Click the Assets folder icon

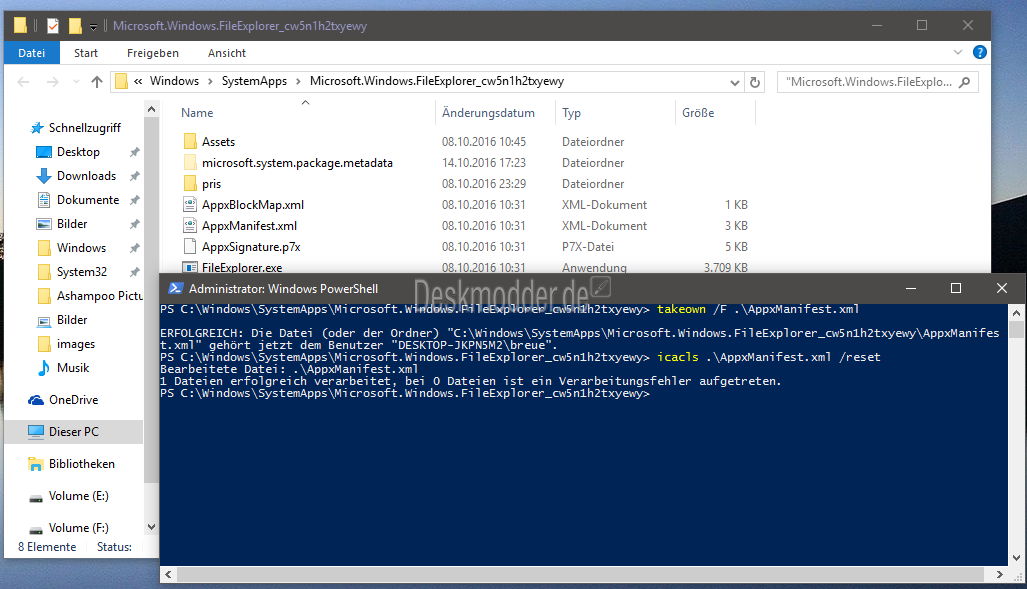pyautogui.click(x=190, y=142)
